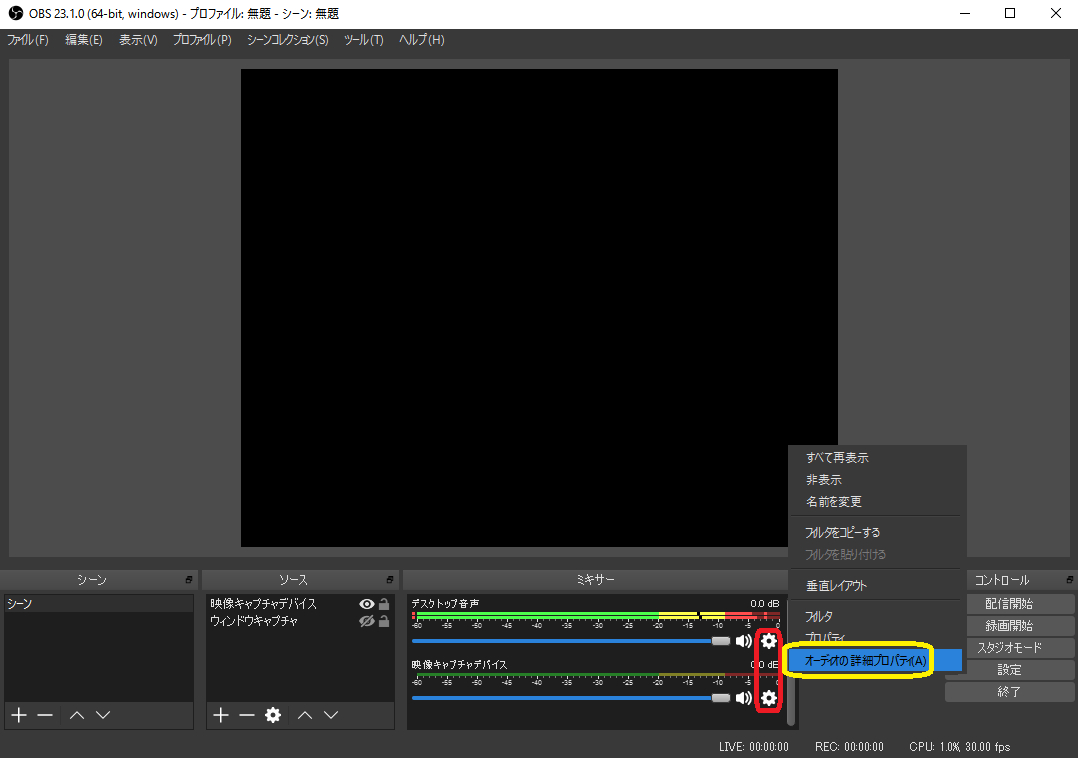
Task: Pop out the シーン dock panel
Action: 189,580
